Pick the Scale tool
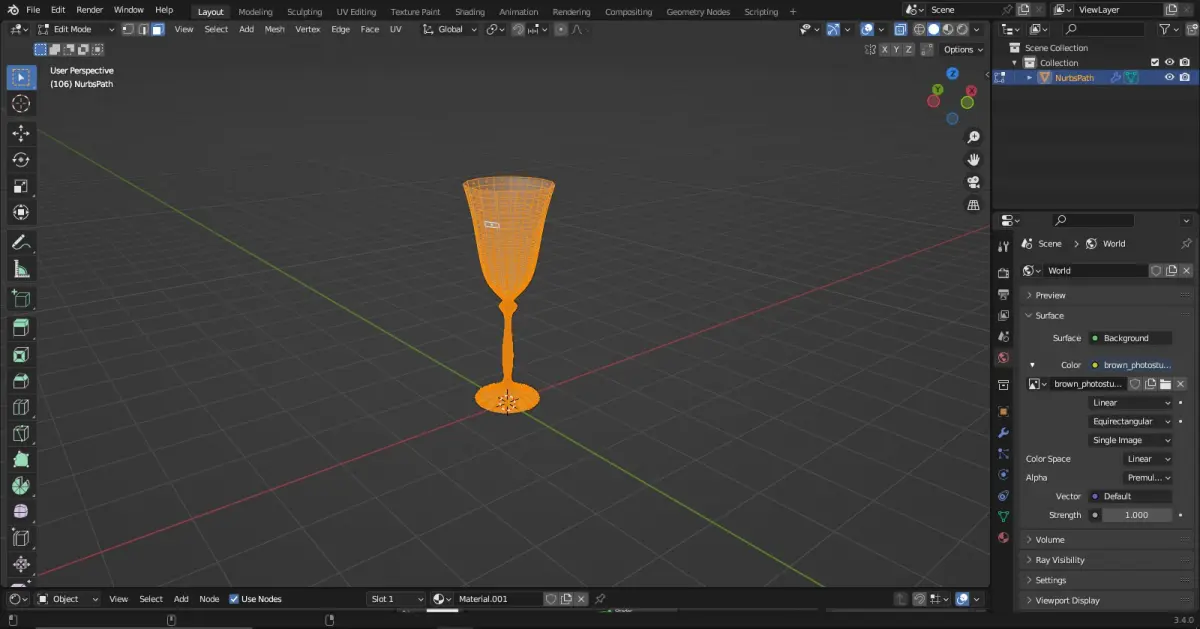 coord(21,186)
